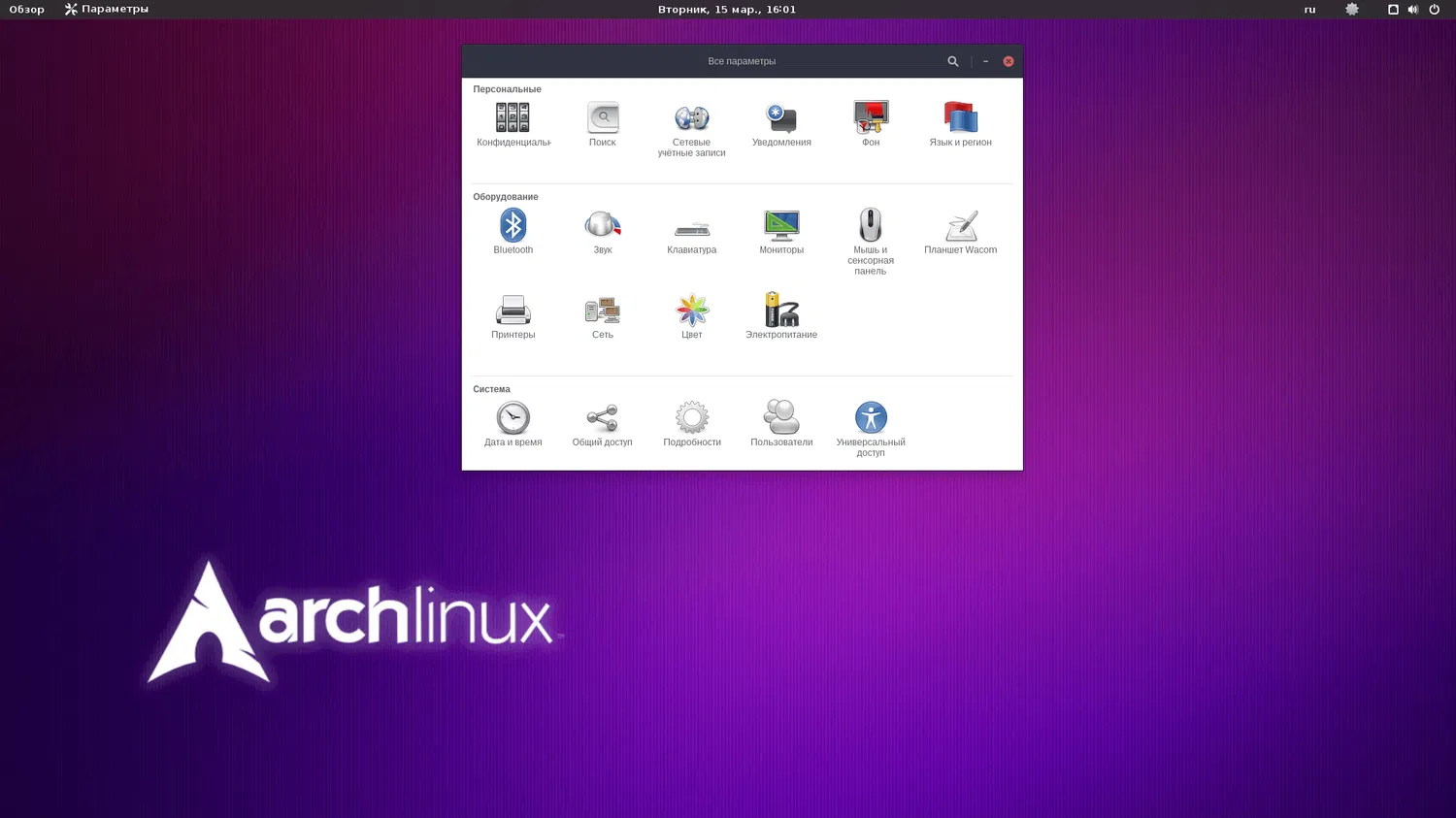Viewport: 1456px width, 818px height.
Task: Open the power system menu icon
Action: tap(1435, 10)
